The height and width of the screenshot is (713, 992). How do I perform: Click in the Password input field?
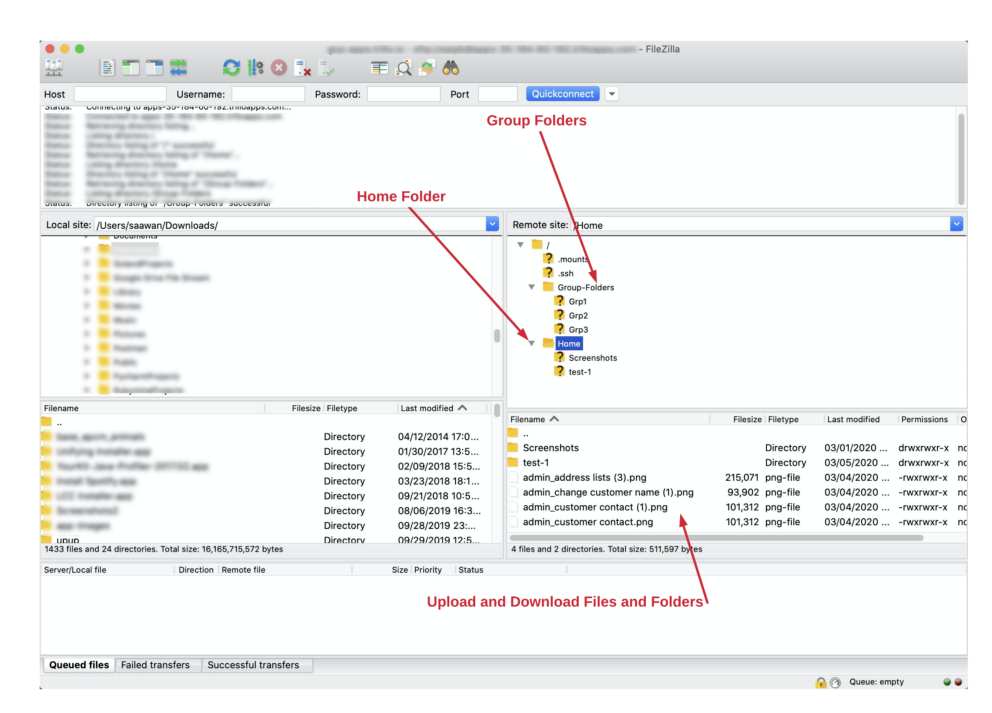pyautogui.click(x=404, y=94)
